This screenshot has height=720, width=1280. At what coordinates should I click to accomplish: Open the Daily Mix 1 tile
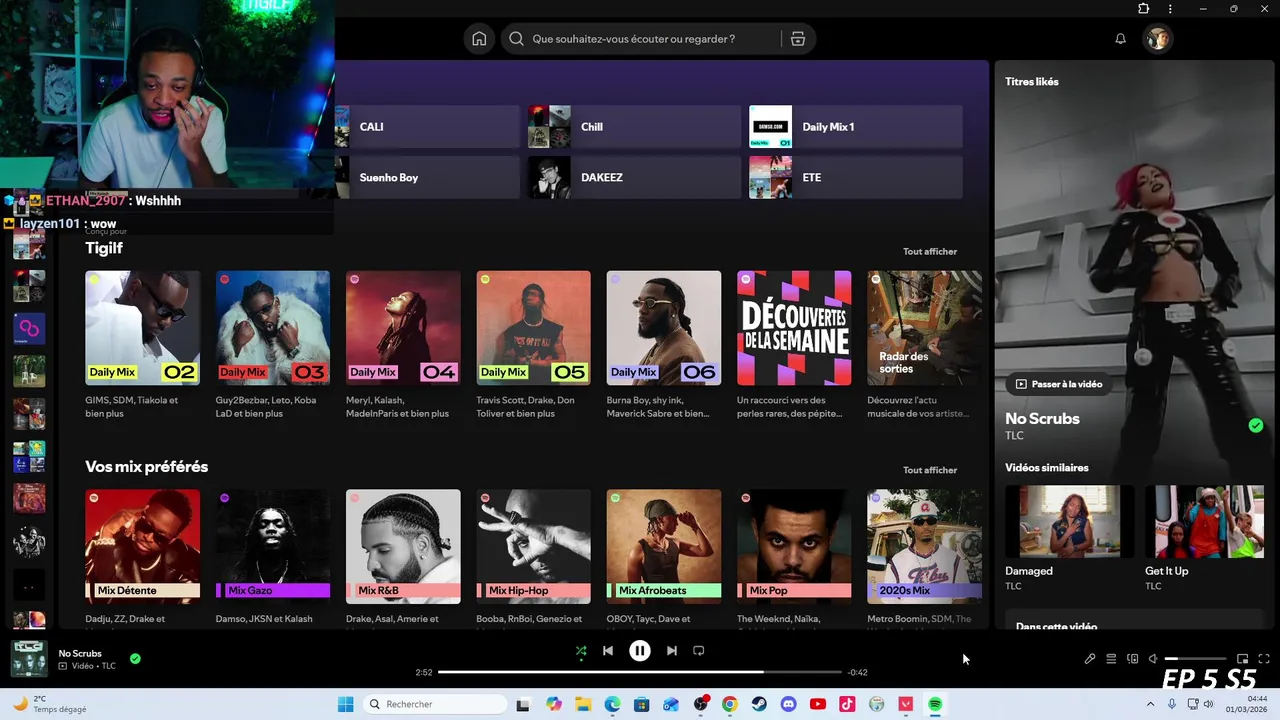856,127
